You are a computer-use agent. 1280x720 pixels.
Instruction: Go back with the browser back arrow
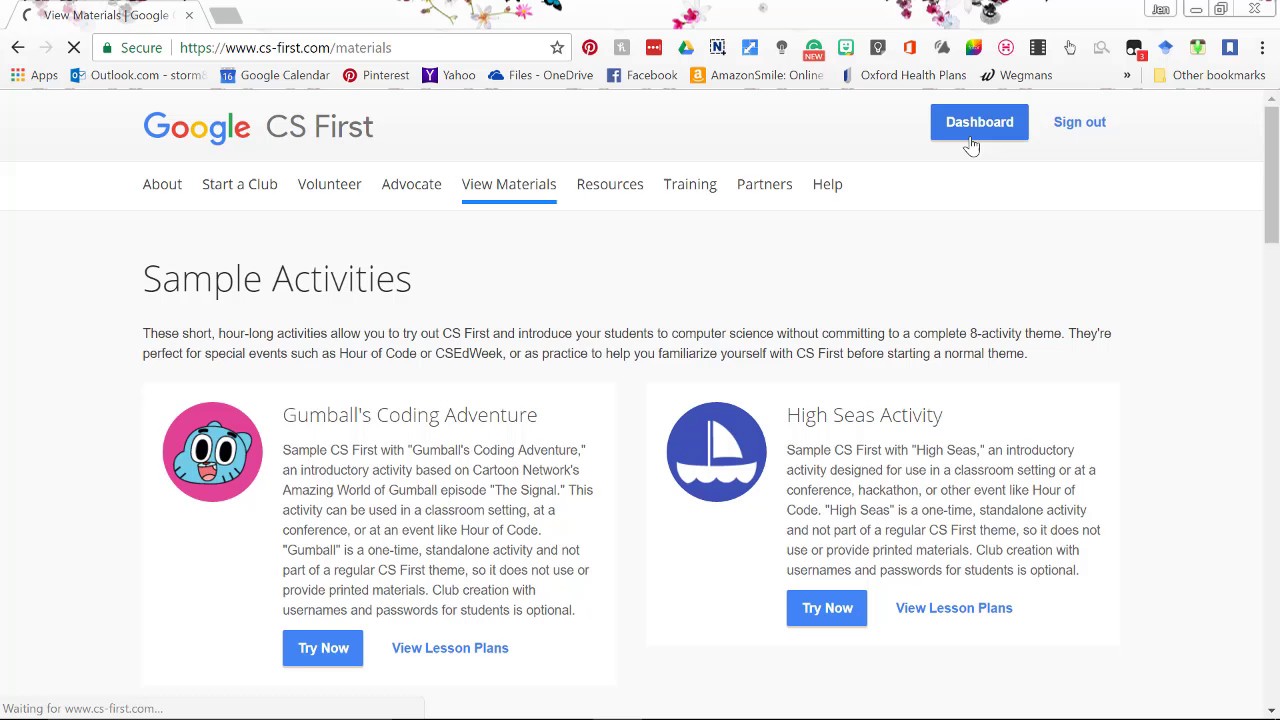[18, 48]
